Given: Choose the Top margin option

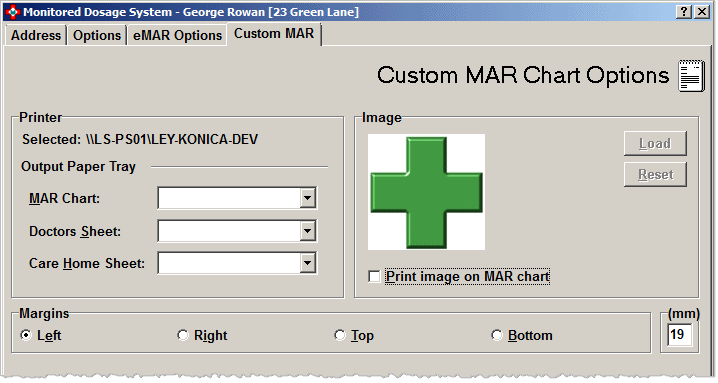Looking at the screenshot, I should 340,335.
